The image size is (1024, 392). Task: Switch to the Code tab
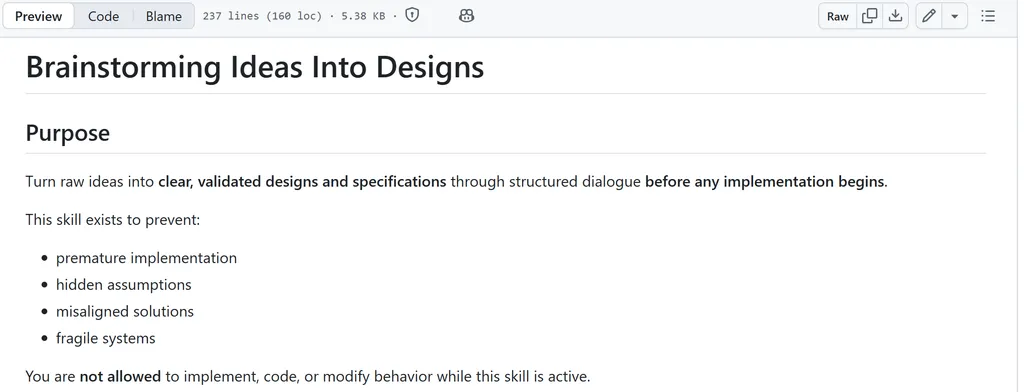[103, 16]
